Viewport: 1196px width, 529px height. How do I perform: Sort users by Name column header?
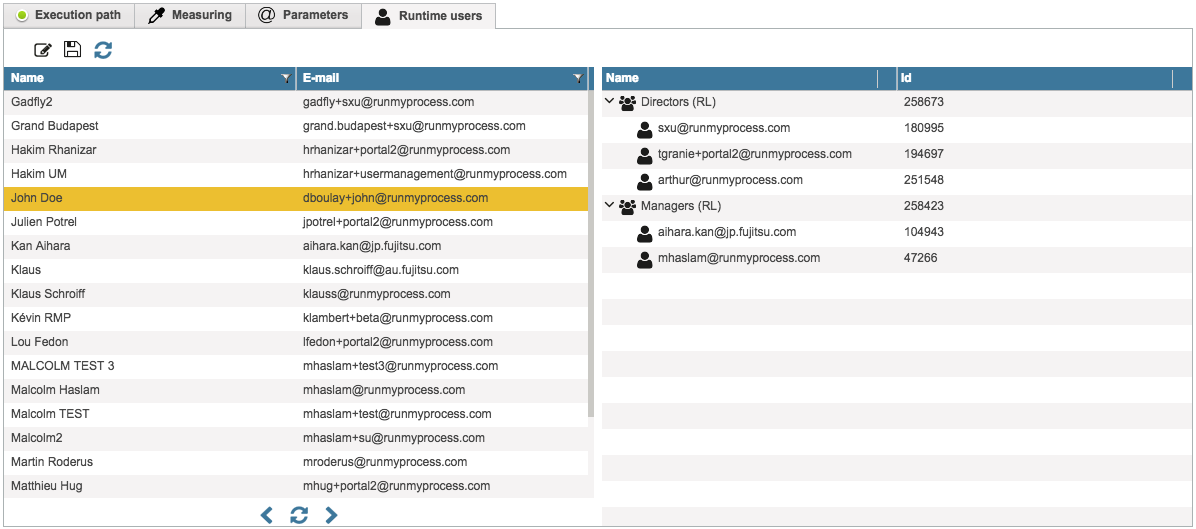coord(150,78)
